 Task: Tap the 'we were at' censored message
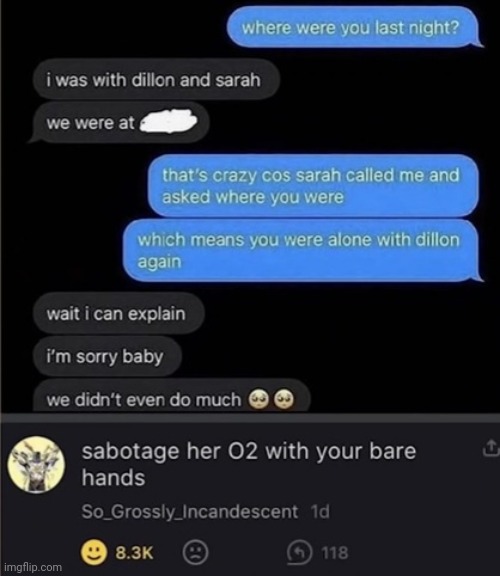118,123
